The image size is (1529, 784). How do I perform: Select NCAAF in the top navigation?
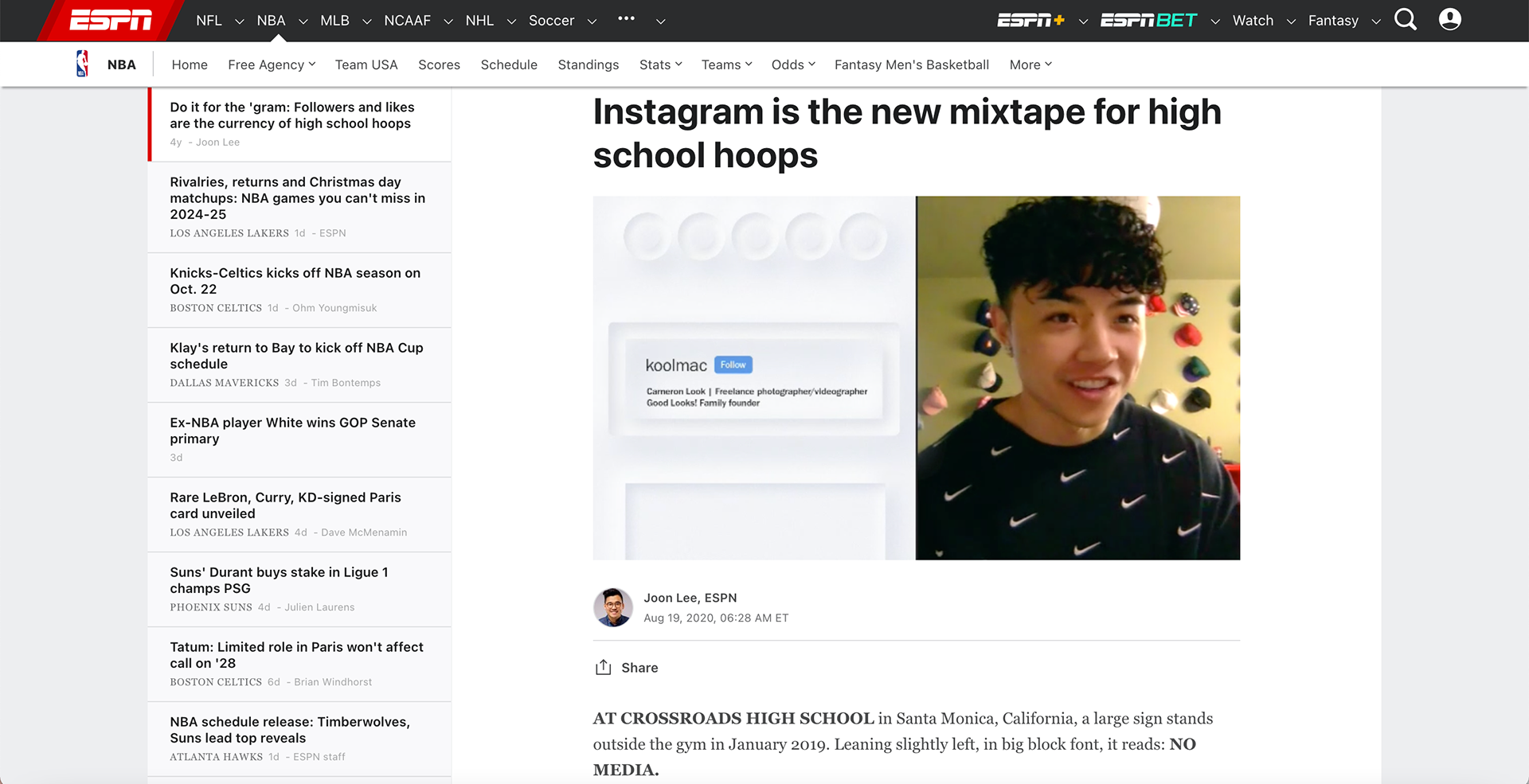[x=407, y=21]
